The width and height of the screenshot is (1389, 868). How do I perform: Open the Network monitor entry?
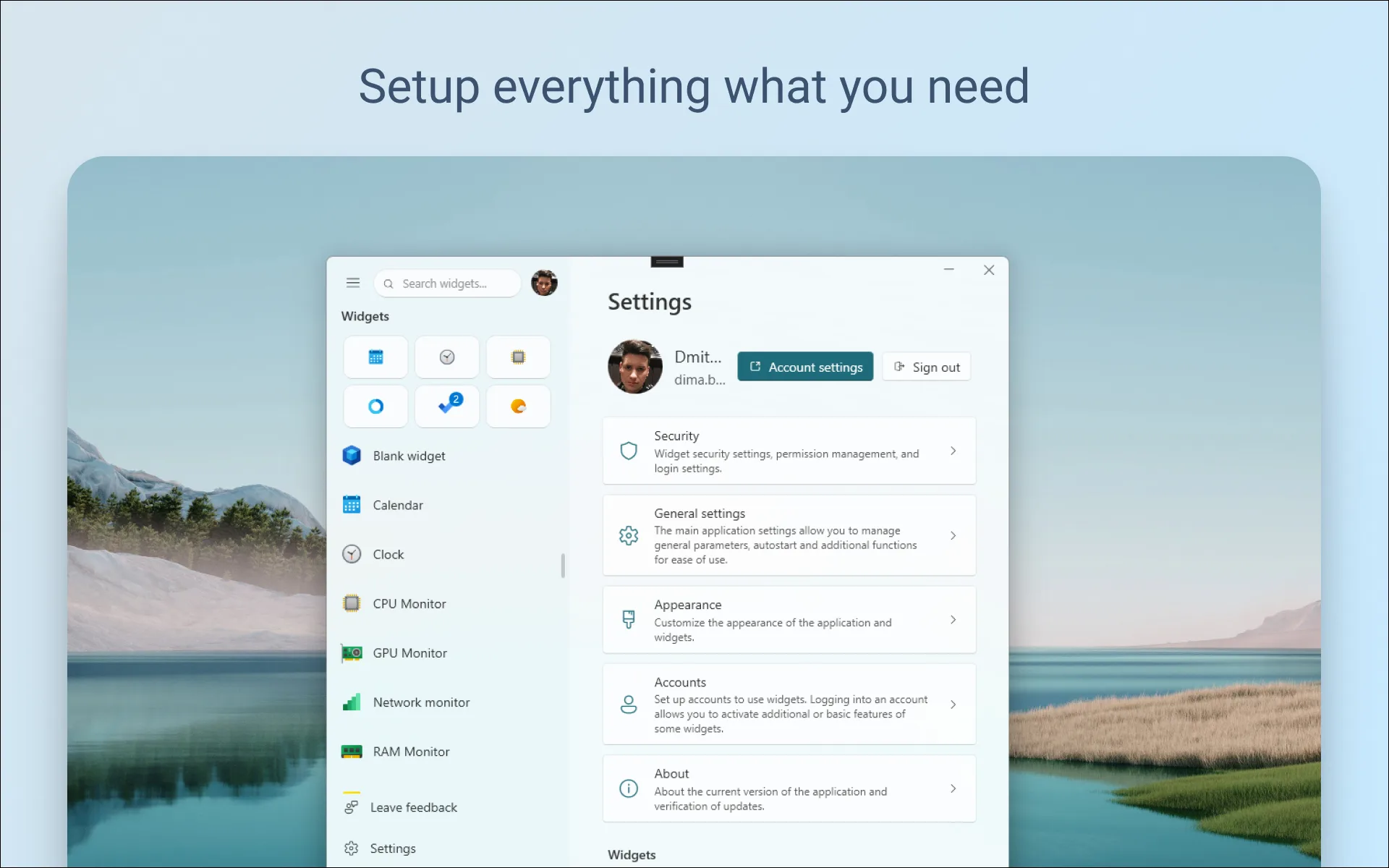(x=449, y=702)
